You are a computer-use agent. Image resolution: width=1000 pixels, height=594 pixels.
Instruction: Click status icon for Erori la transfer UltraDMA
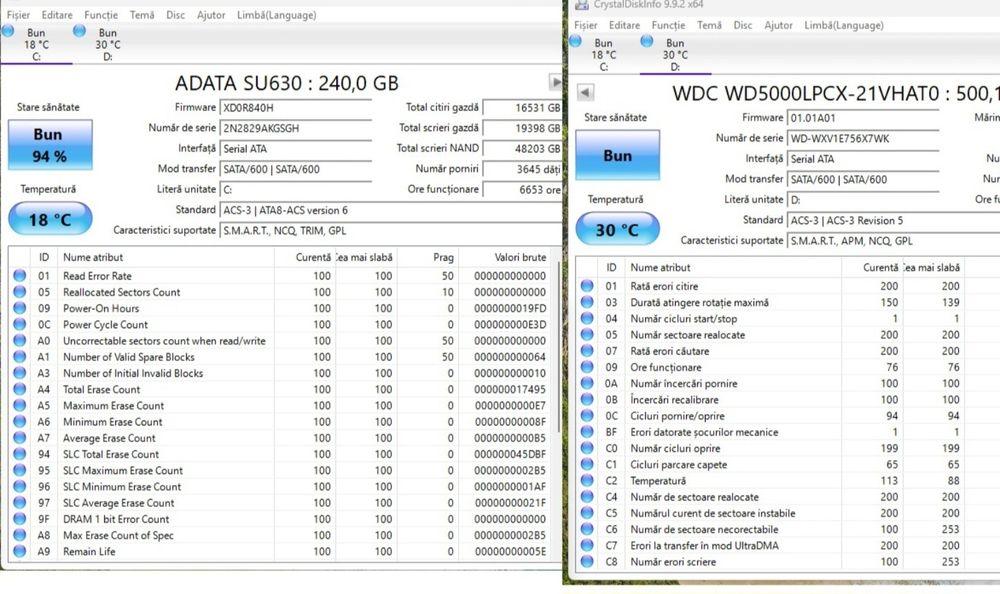pyautogui.click(x=587, y=546)
